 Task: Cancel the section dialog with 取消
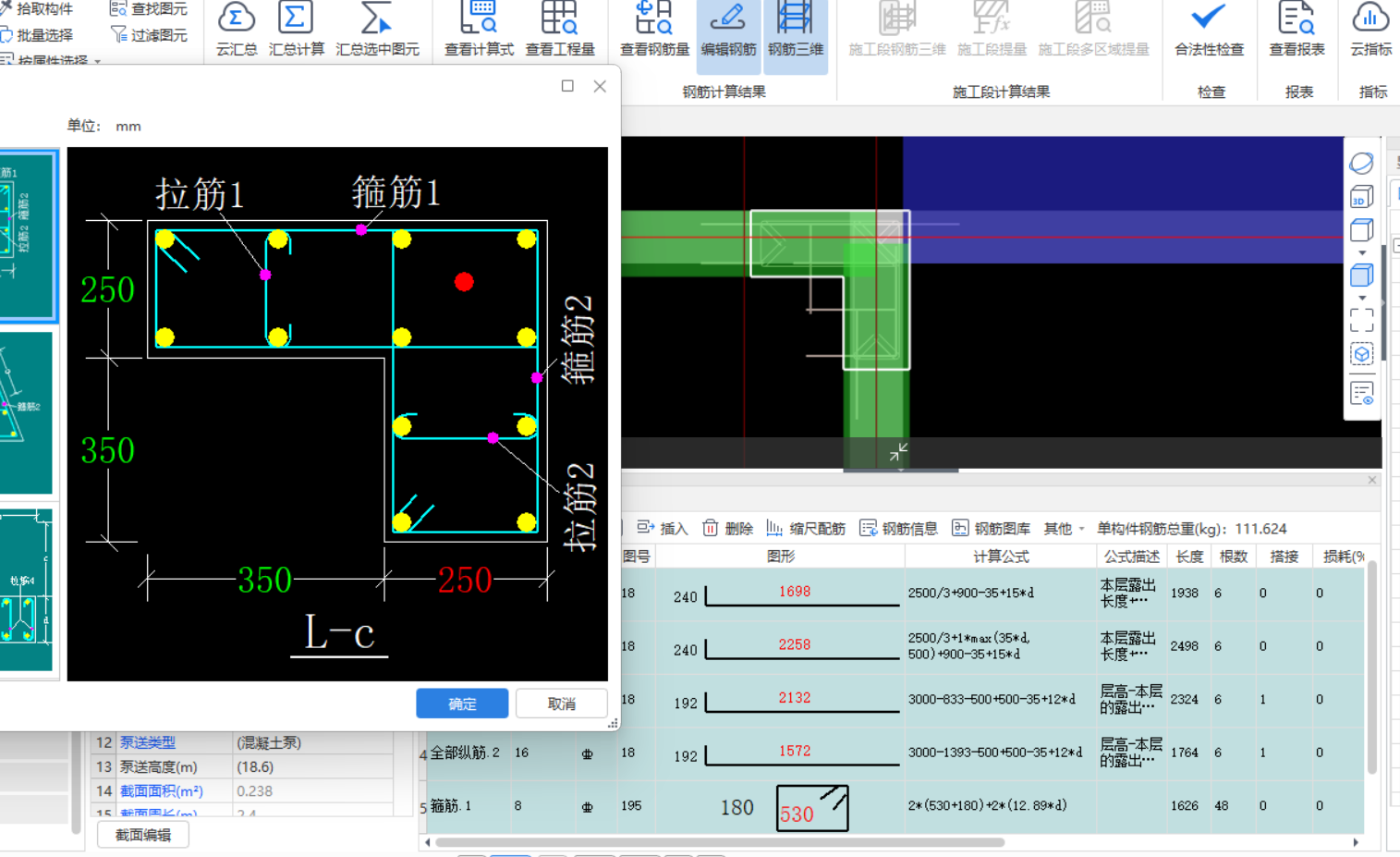click(x=561, y=704)
